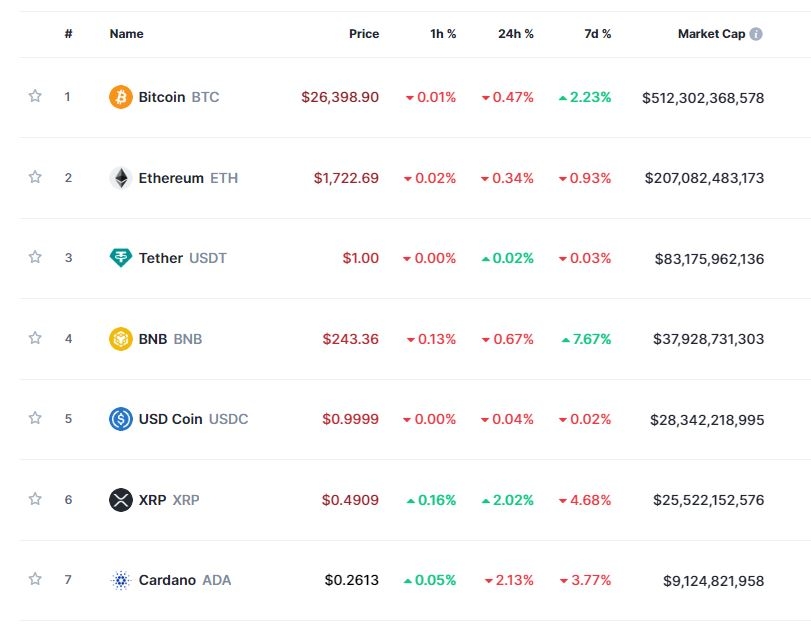Favorite Cardano using its star
Image resolution: width=811 pixels, height=627 pixels.
pos(35,580)
